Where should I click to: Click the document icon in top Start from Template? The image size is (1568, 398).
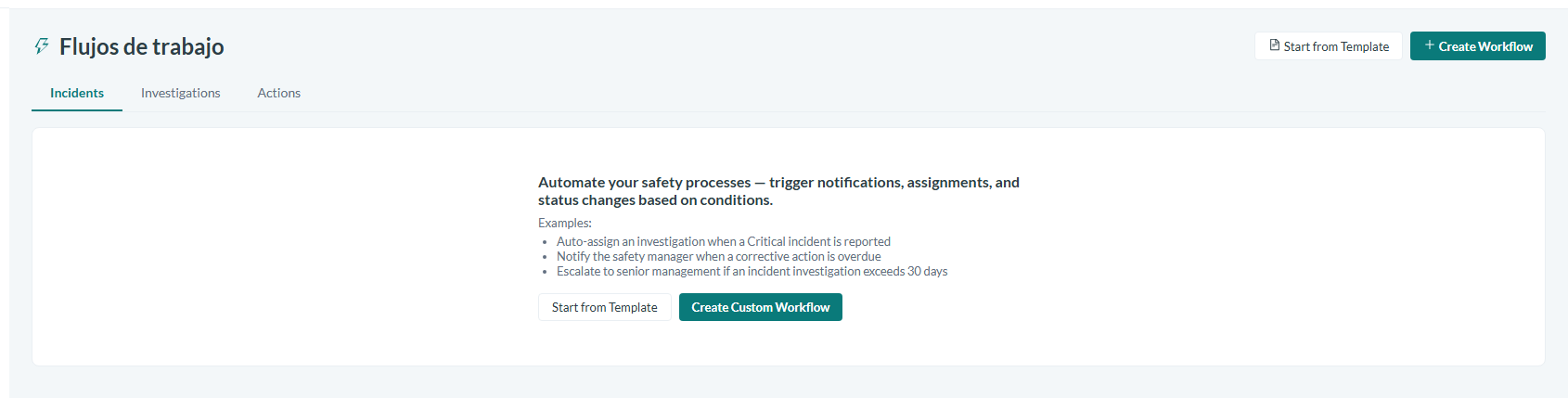point(1275,45)
